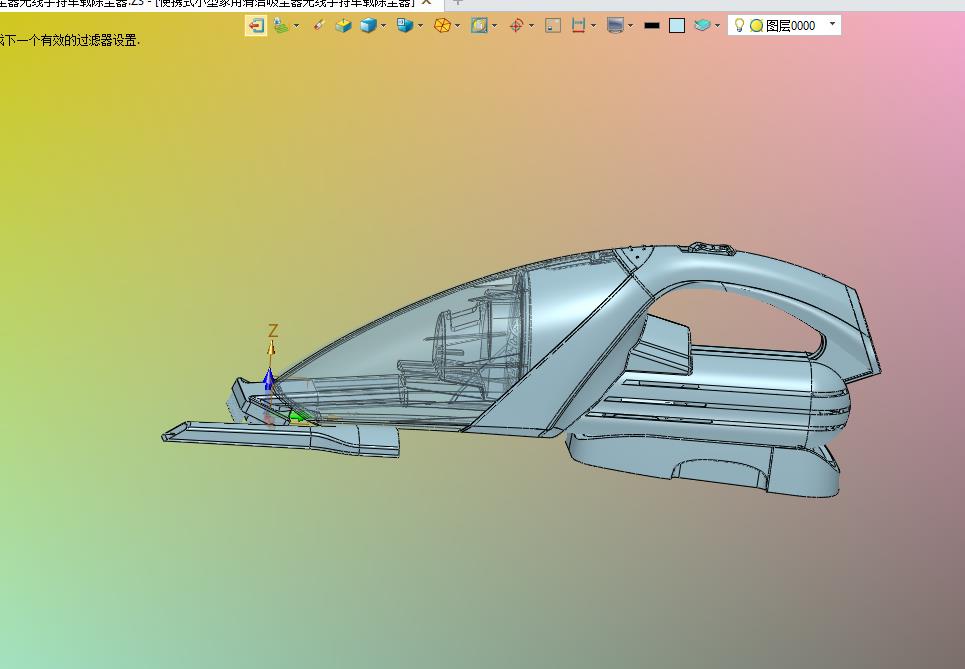
Task: Click the yellow-topped box icon
Action: point(343,25)
